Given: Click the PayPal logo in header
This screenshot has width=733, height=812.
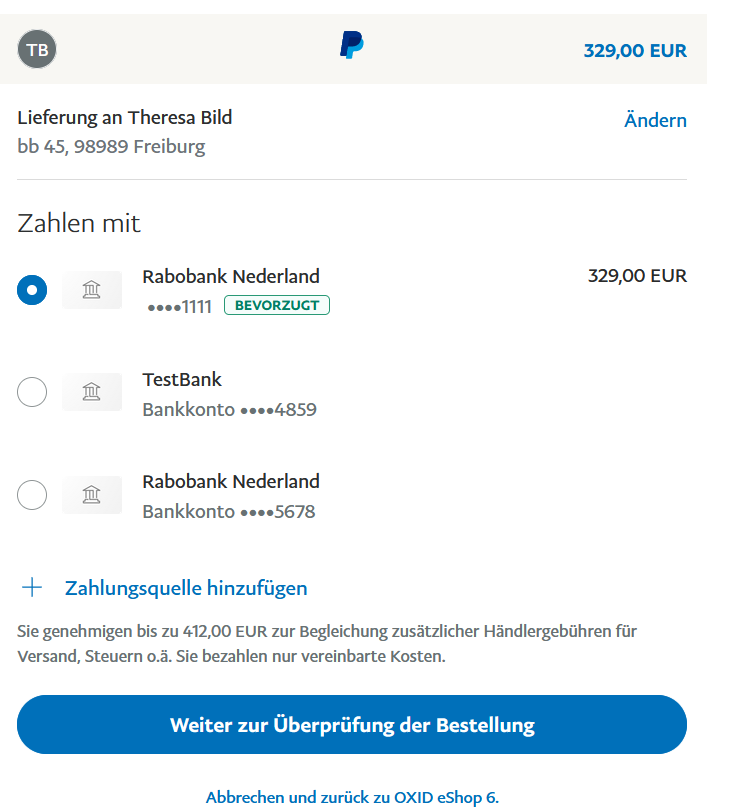Looking at the screenshot, I should (351, 45).
